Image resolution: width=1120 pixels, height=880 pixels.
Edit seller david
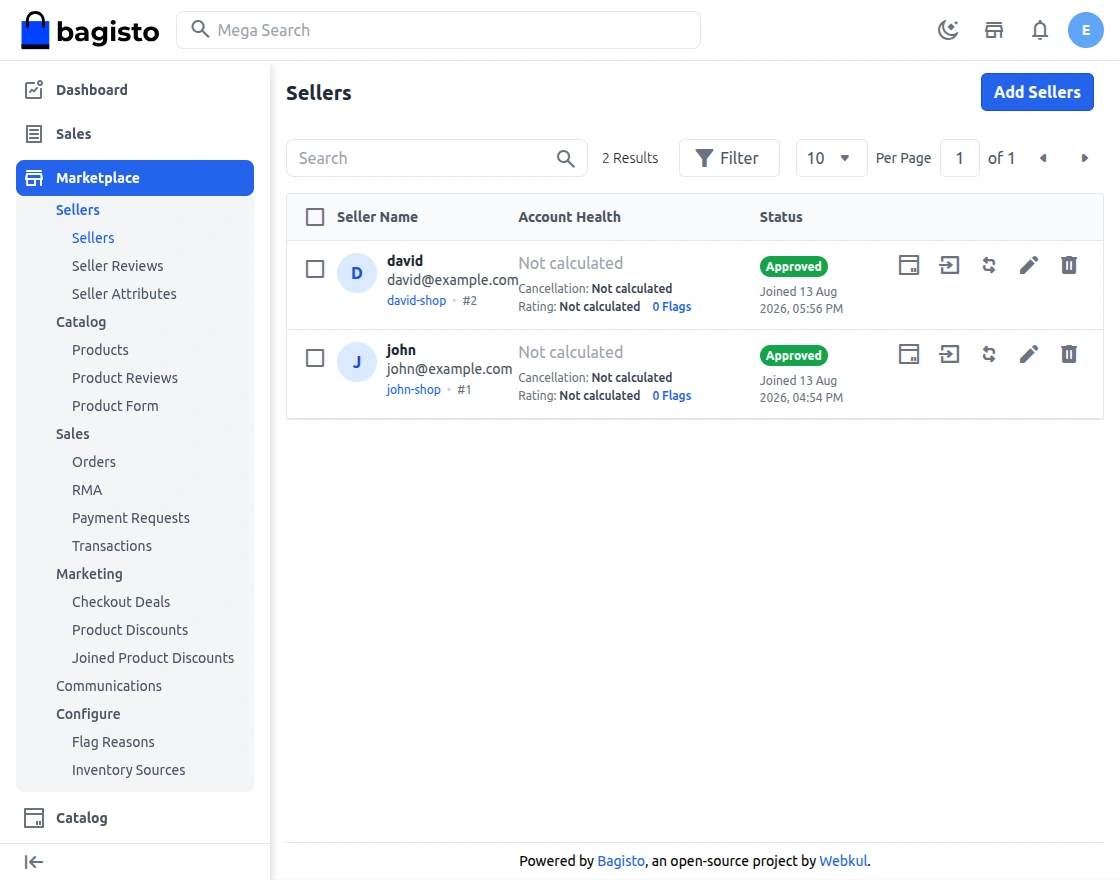click(1029, 265)
